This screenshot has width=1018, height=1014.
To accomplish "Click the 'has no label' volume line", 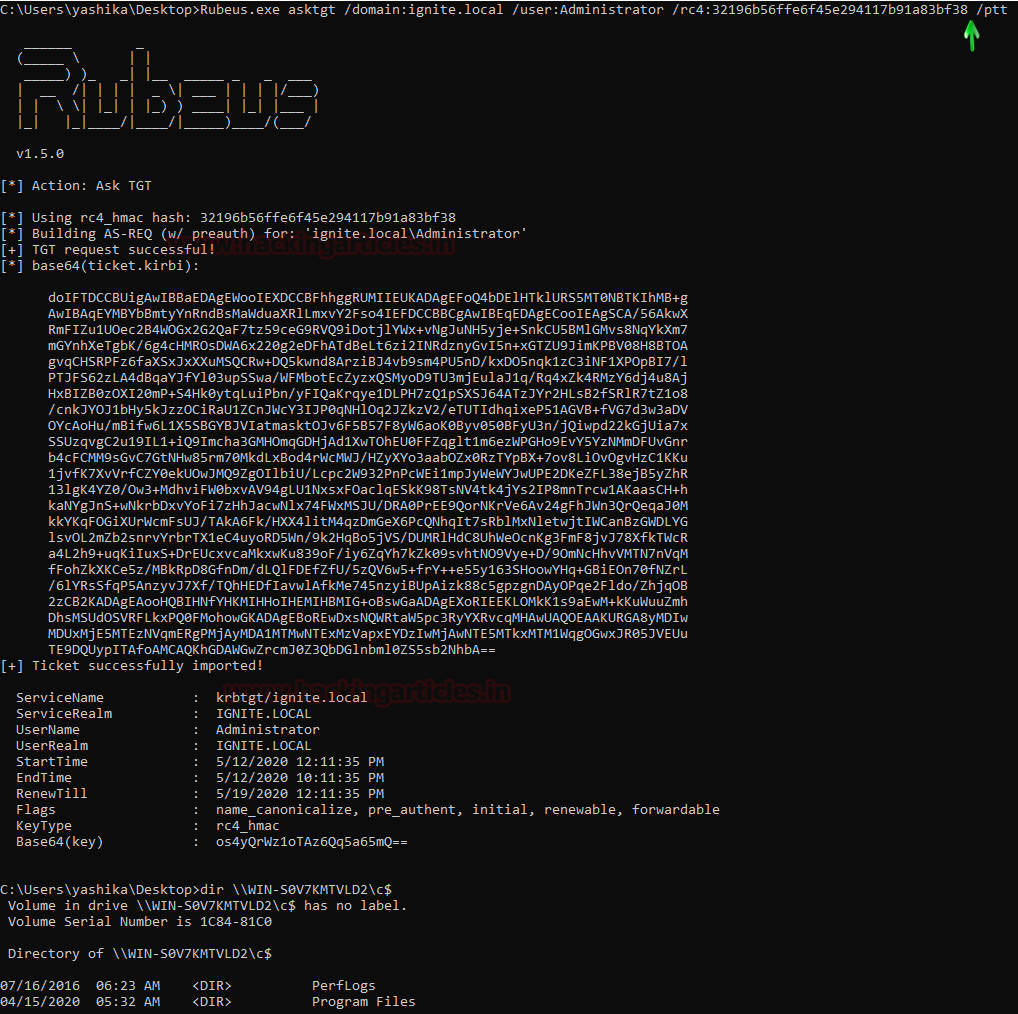I will pos(208,906).
